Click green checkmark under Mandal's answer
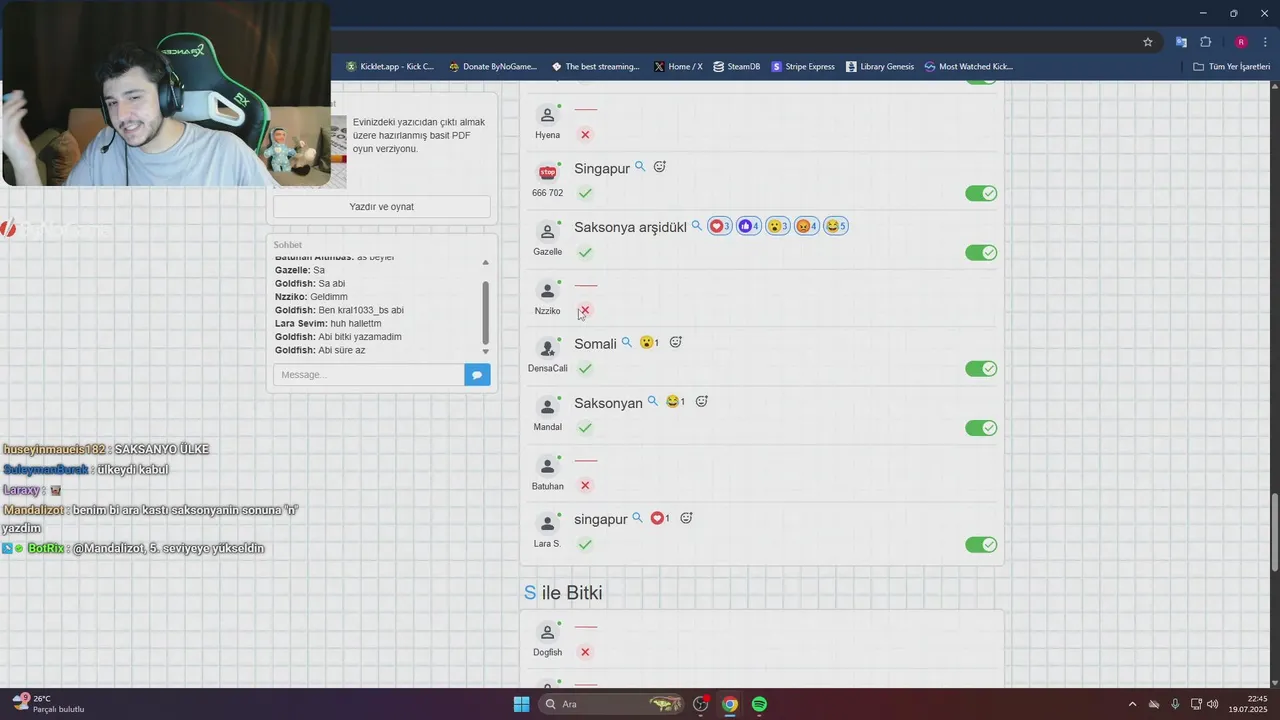The width and height of the screenshot is (1280, 720). click(x=585, y=427)
